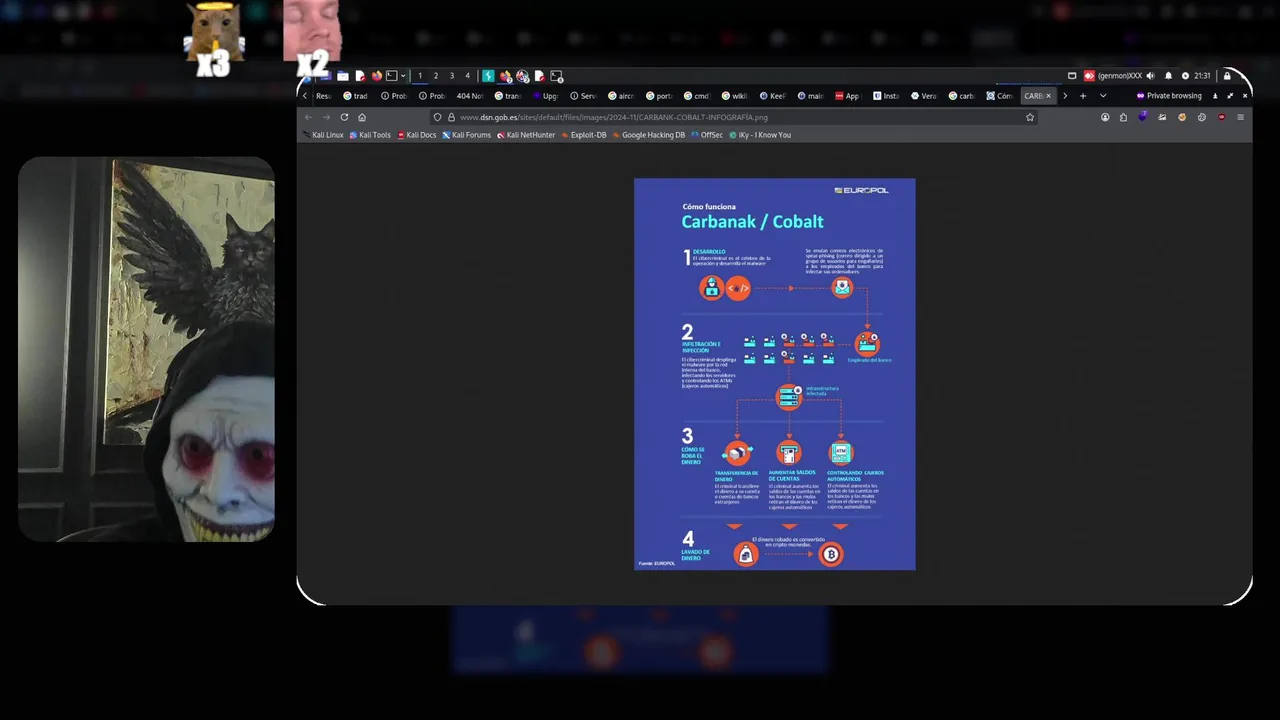The image size is (1280, 720).
Task: Open the Kali Linux bookmark
Action: coord(323,135)
